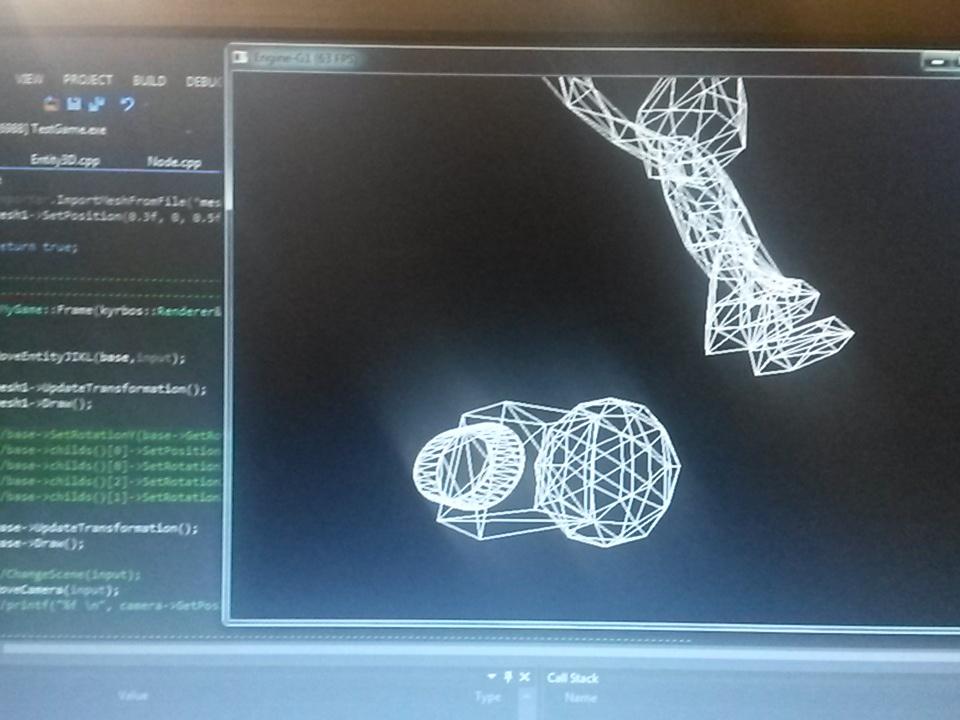Click the Undo toolbar icon
The width and height of the screenshot is (960, 720).
coord(127,103)
